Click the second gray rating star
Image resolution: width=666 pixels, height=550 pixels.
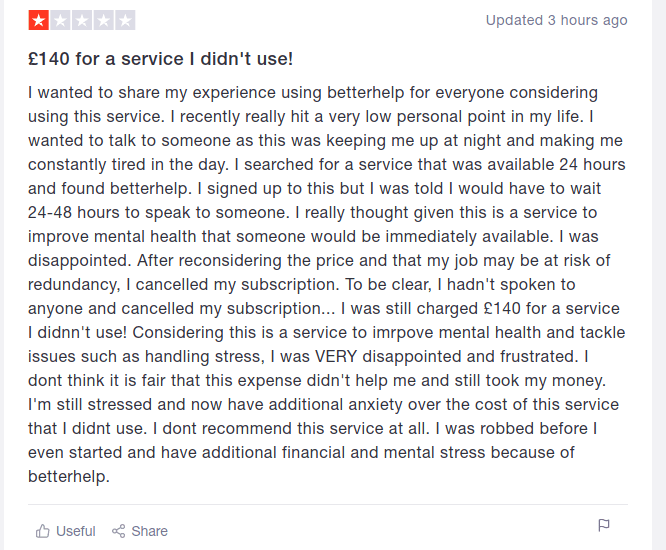pos(60,20)
